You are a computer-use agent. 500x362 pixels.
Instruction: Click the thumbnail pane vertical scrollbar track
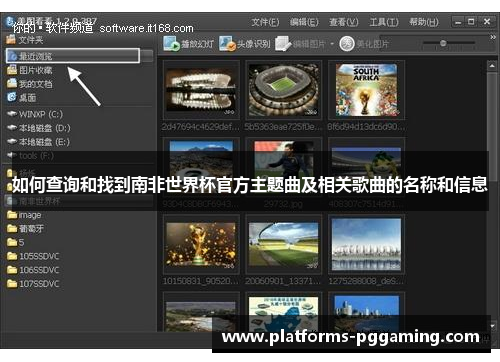tap(492, 195)
